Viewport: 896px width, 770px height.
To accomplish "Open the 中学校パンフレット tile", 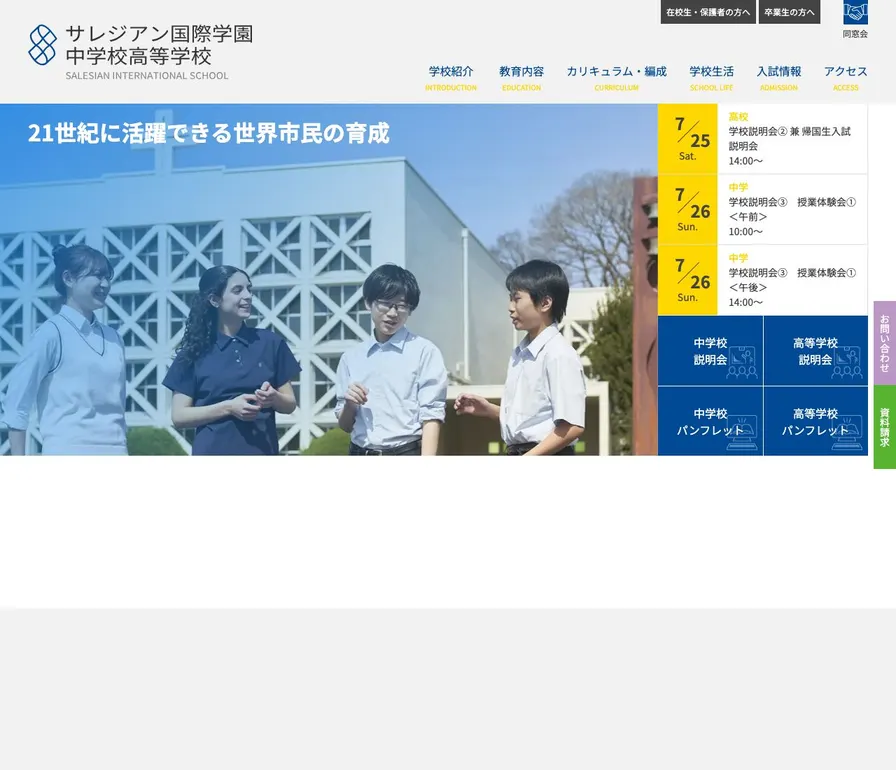I will tap(710, 421).
